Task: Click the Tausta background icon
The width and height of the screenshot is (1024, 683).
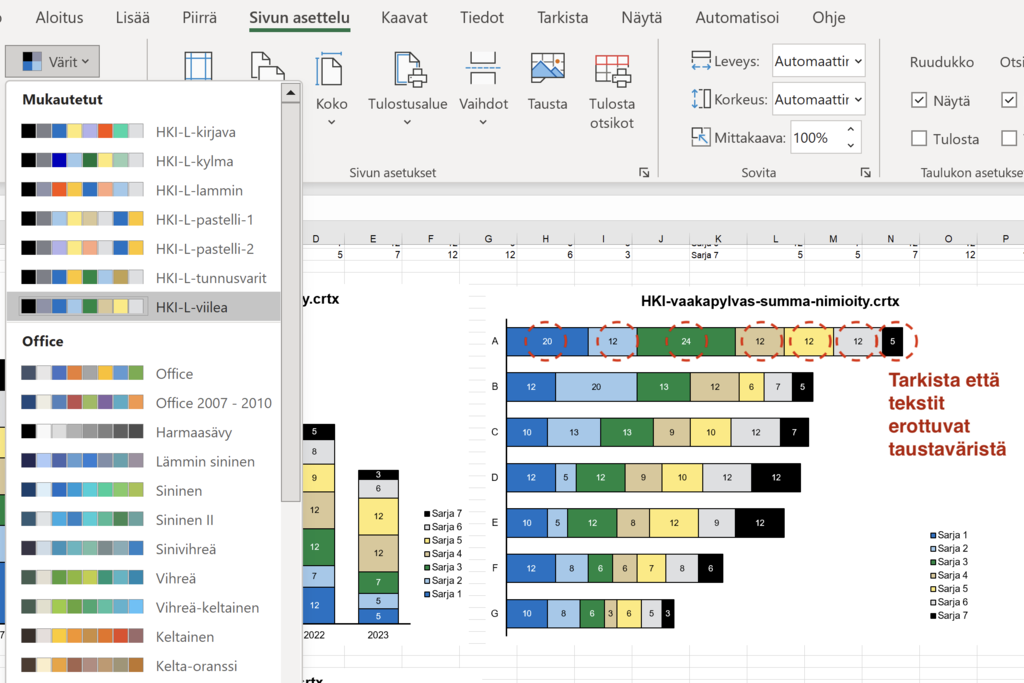Action: [547, 70]
